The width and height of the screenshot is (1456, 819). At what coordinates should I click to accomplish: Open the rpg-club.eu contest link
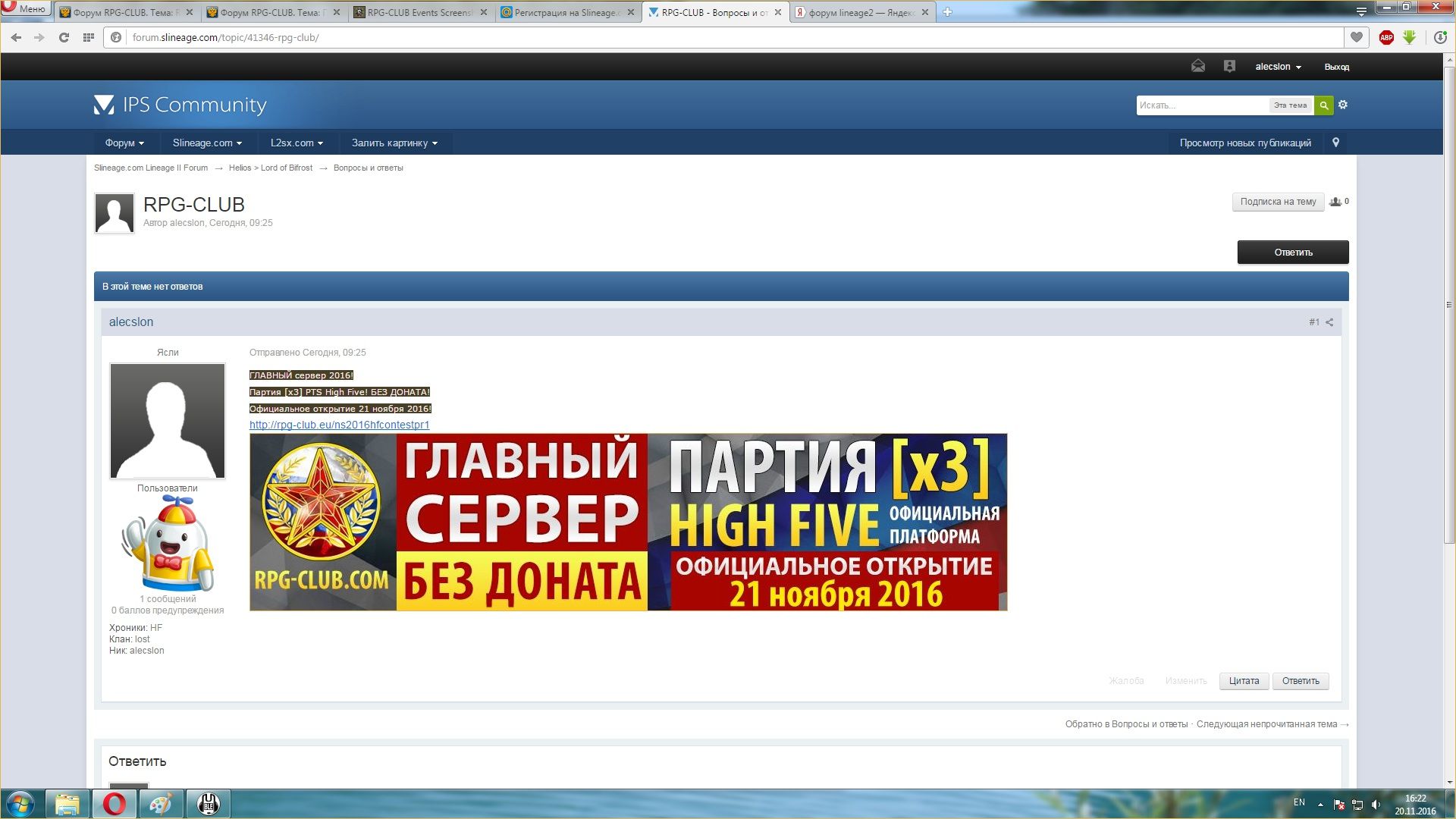click(x=339, y=425)
